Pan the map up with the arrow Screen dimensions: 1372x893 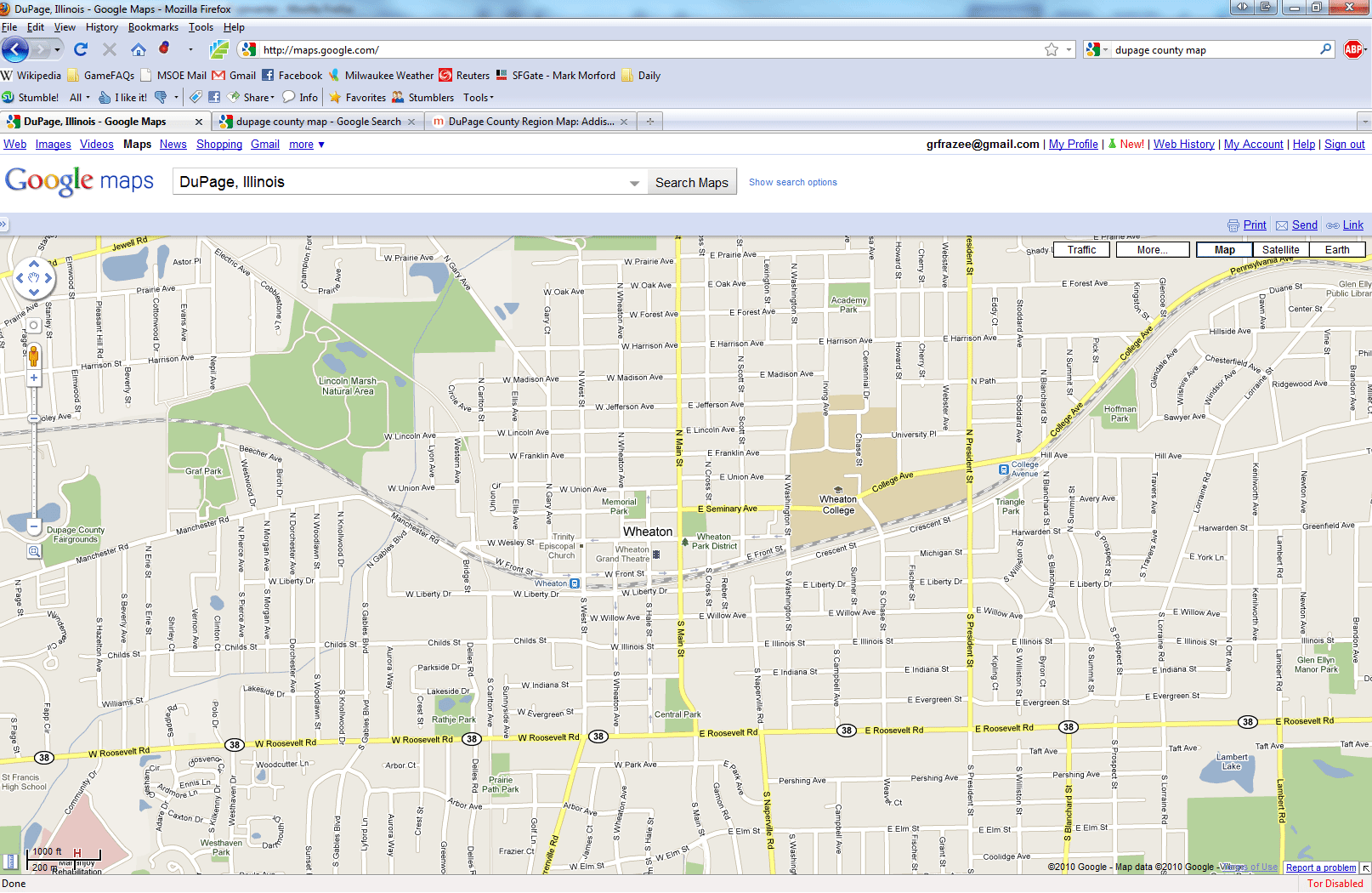click(34, 264)
